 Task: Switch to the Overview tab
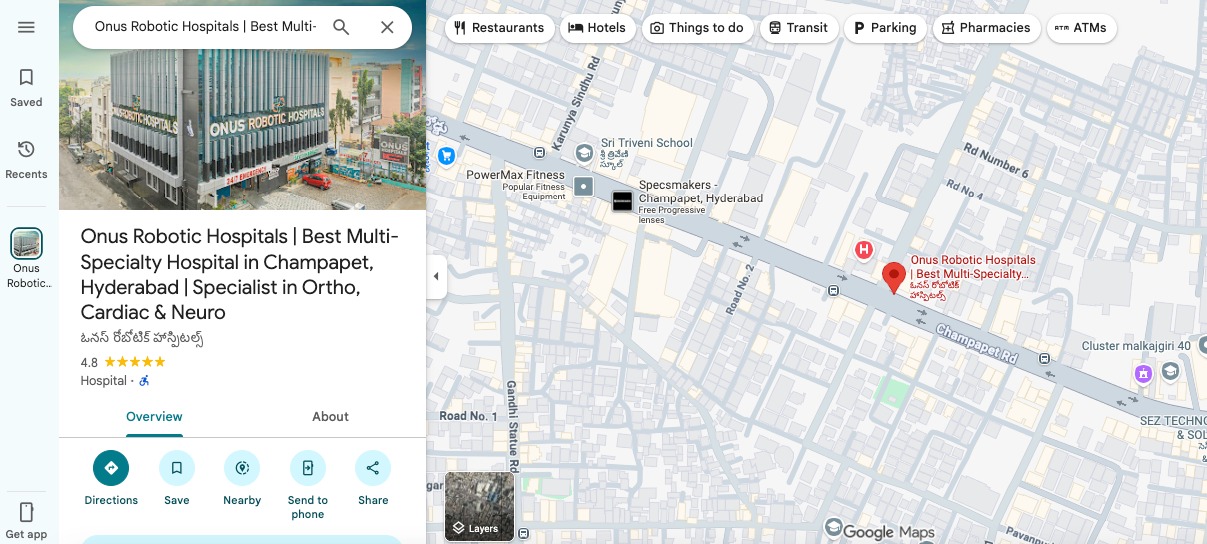point(154,417)
